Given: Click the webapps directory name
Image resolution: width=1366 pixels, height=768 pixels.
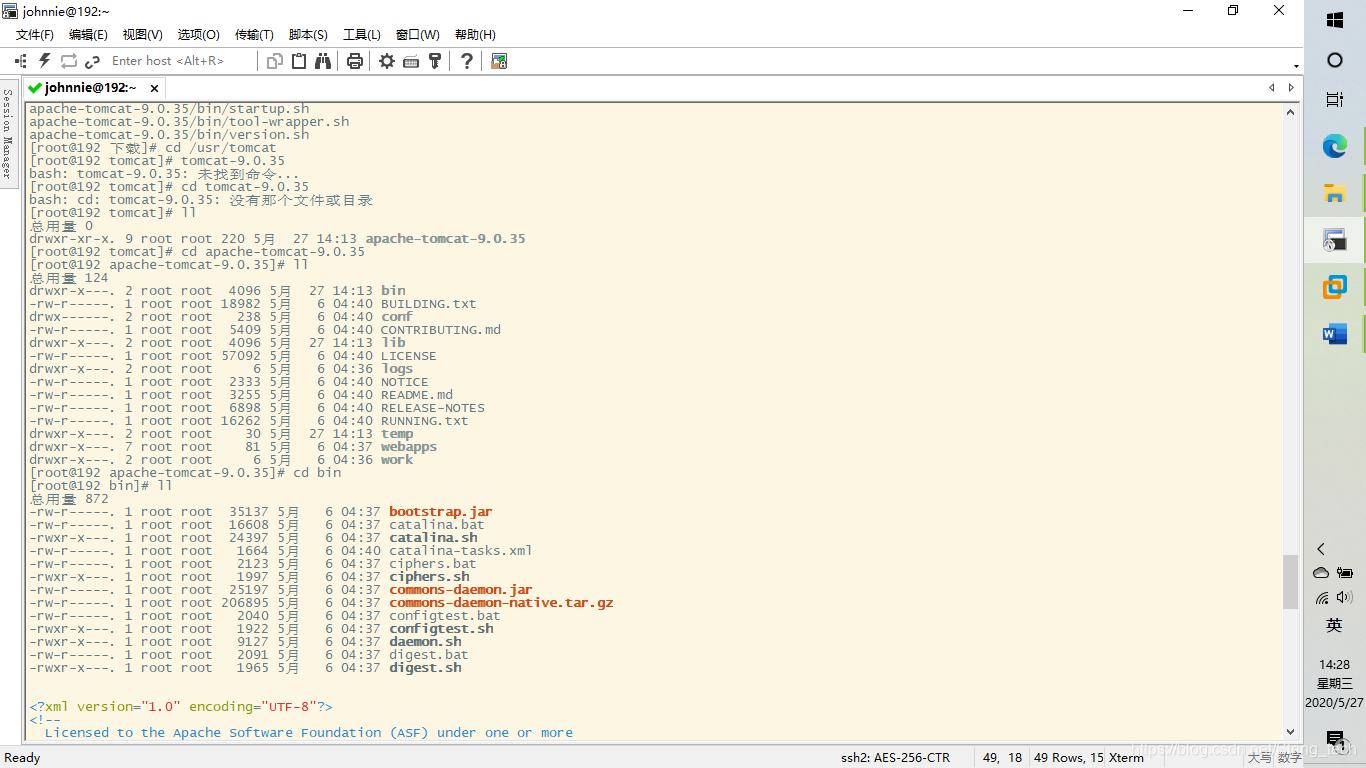Looking at the screenshot, I should (x=409, y=447).
